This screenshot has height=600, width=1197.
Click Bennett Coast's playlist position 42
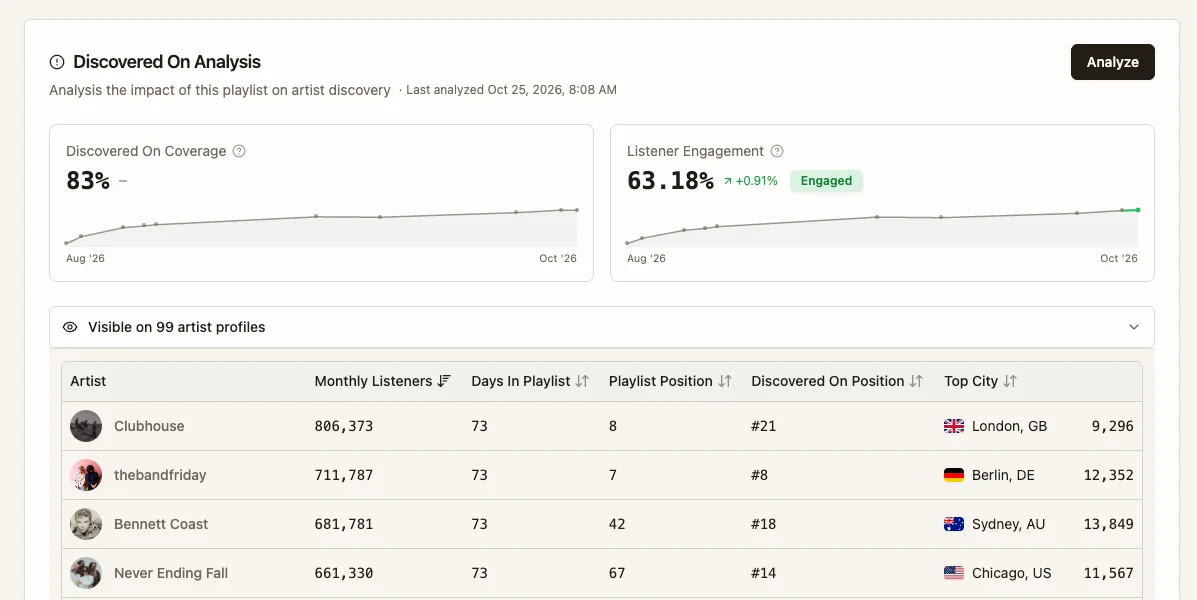tap(617, 524)
